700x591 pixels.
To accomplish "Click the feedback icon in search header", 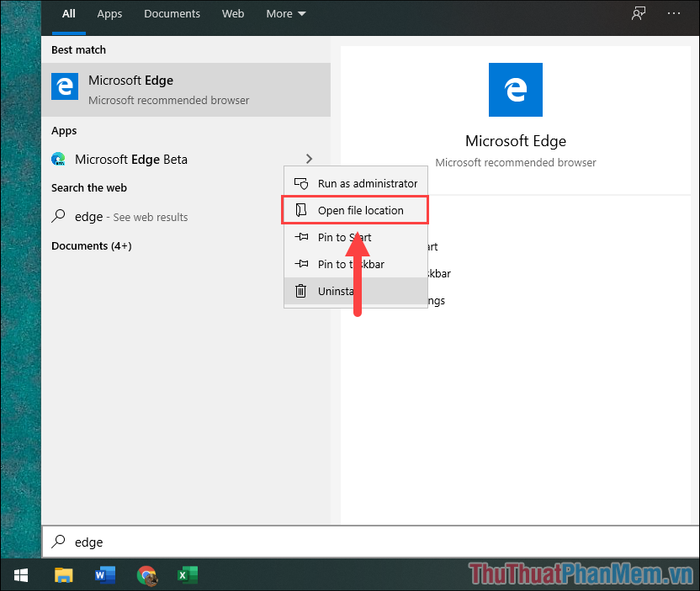I will [x=638, y=13].
